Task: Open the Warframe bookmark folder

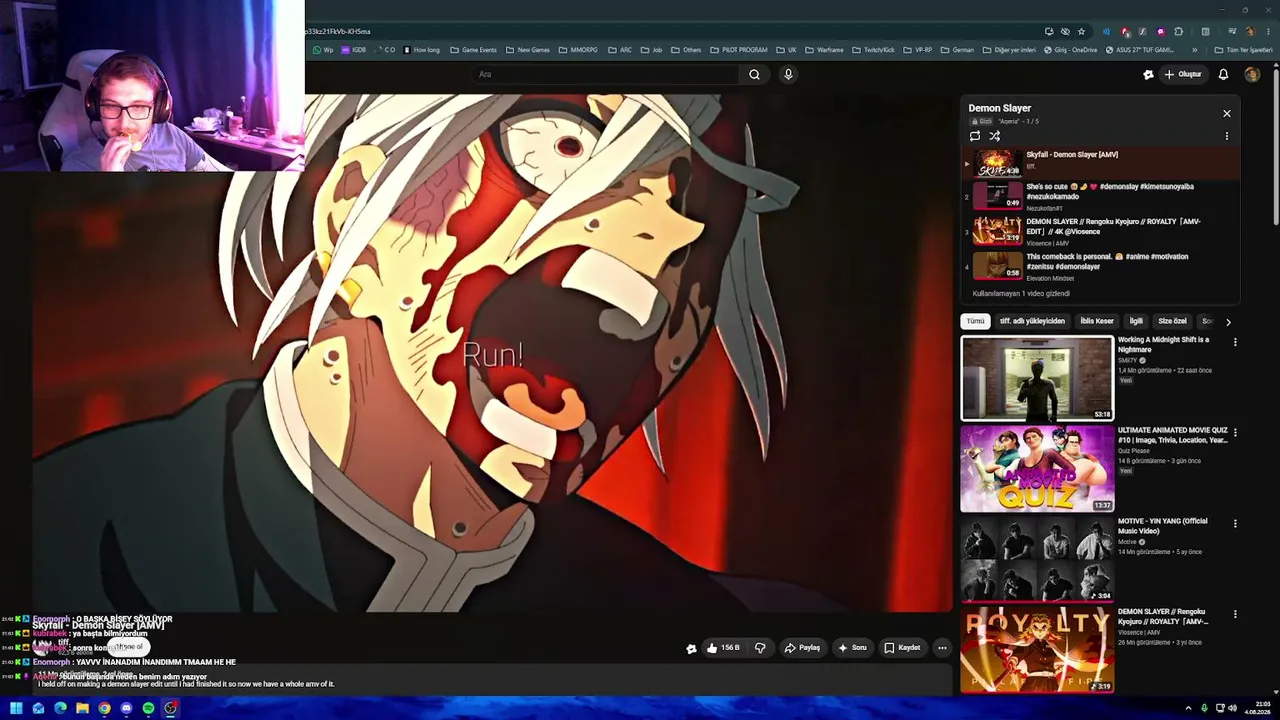Action: [x=824, y=50]
